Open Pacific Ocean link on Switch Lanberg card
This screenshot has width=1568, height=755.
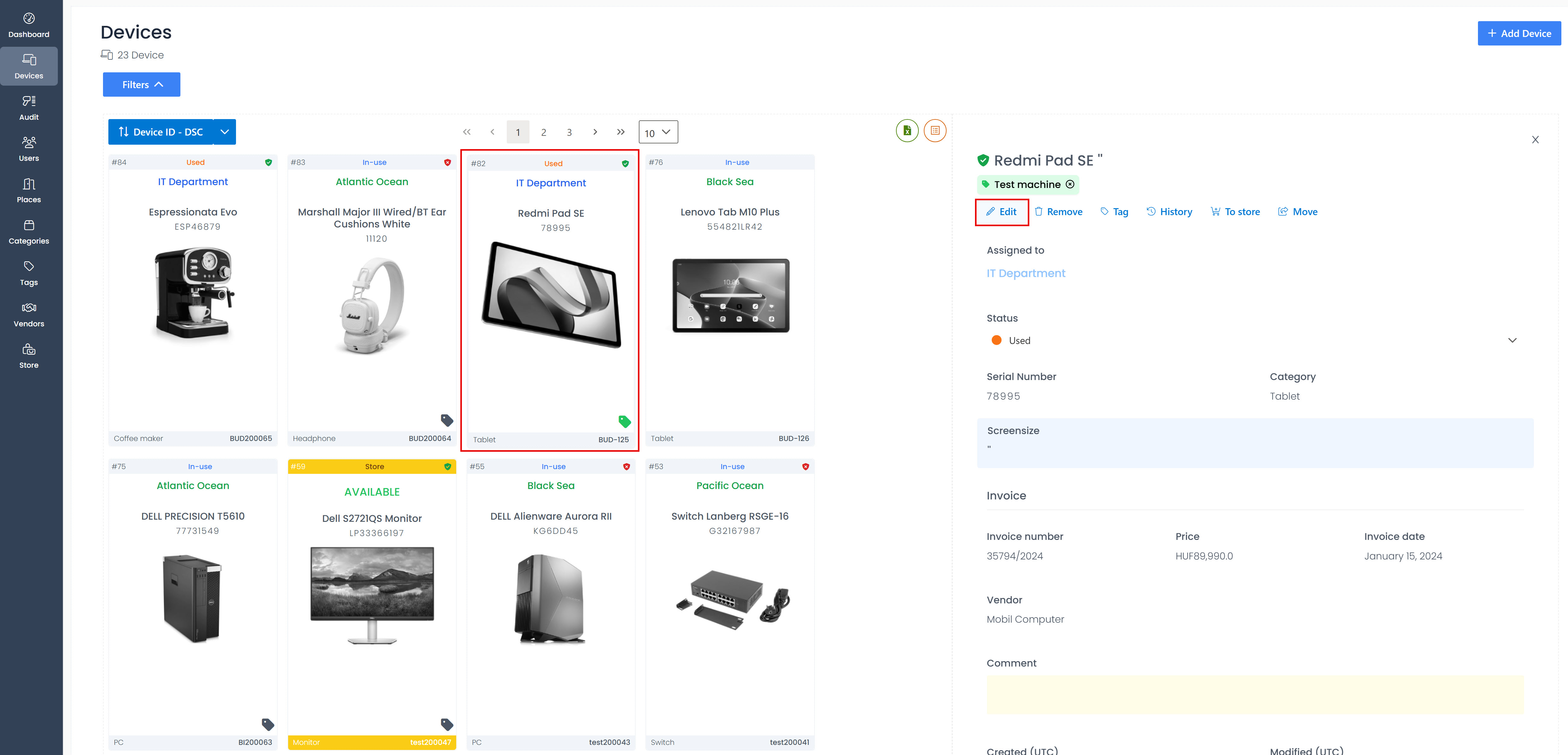(x=730, y=486)
